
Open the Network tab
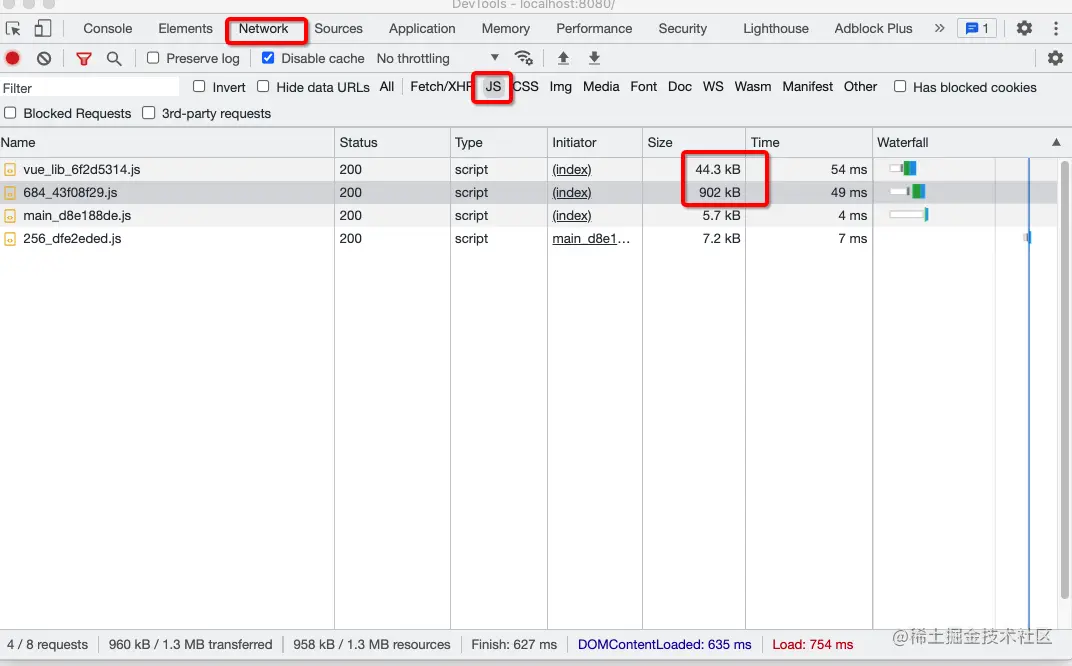click(x=263, y=28)
